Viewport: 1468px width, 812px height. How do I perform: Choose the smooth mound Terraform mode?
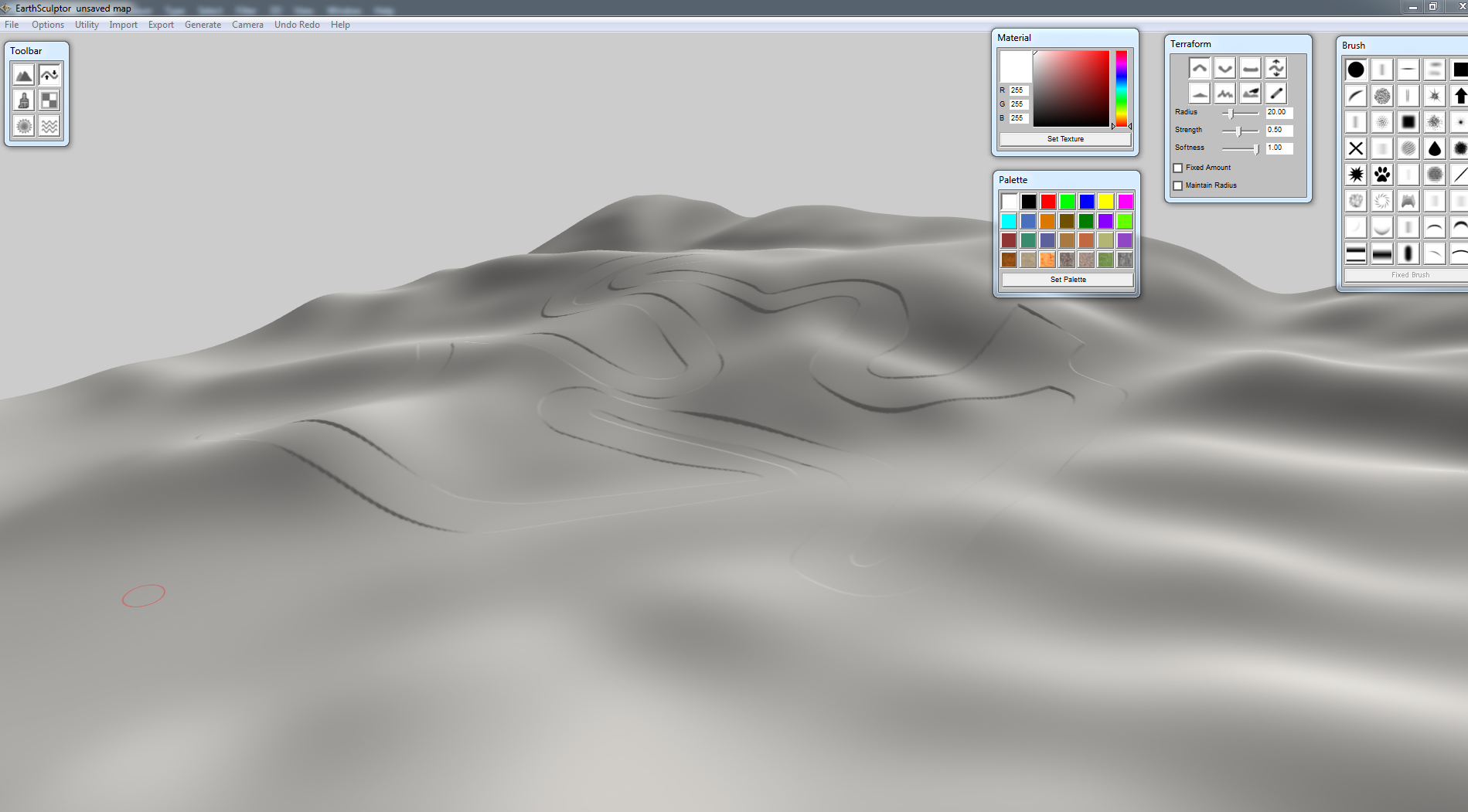tap(1199, 94)
